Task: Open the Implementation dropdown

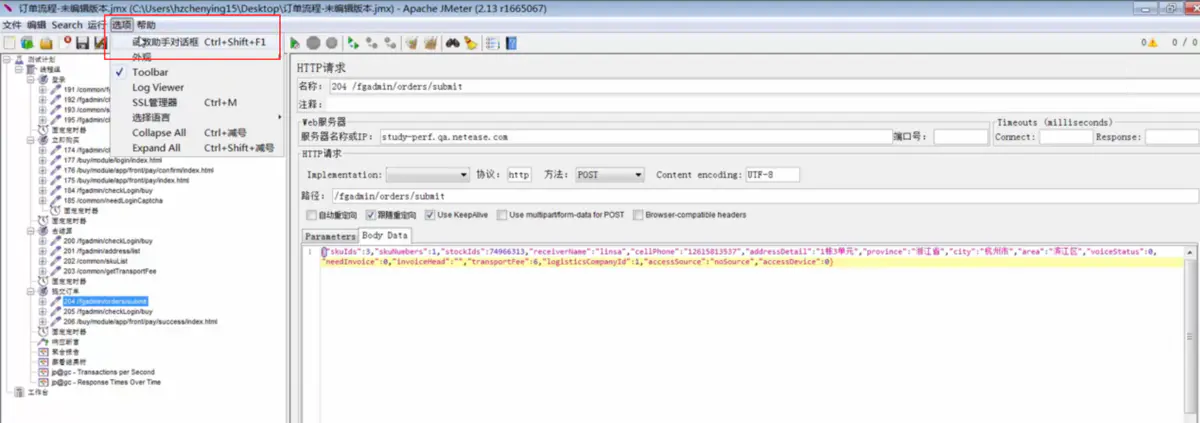Action: point(427,174)
